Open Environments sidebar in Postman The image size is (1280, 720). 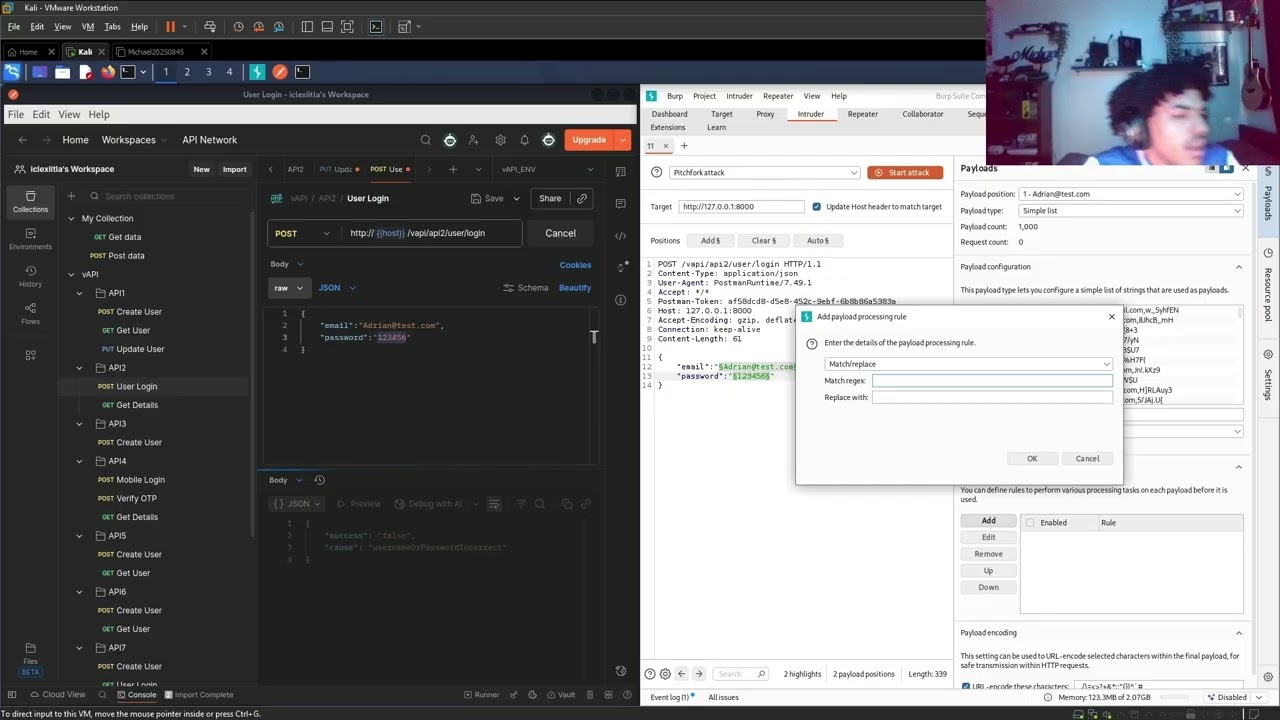pyautogui.click(x=30, y=239)
